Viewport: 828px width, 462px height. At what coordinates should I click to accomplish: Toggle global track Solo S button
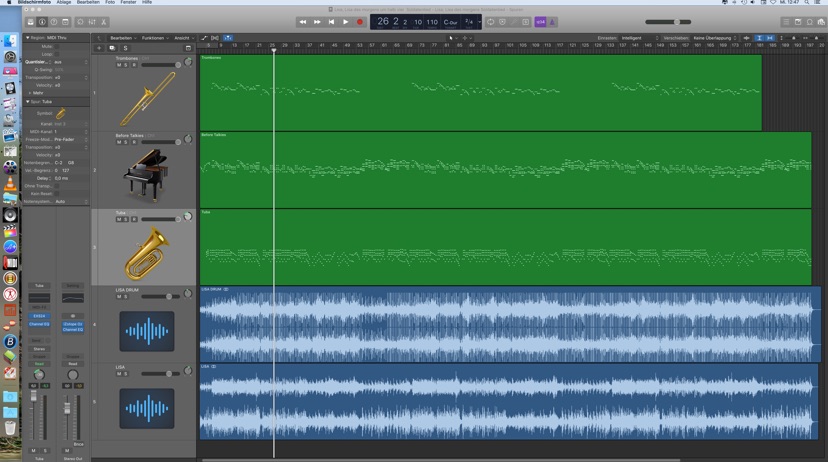click(x=125, y=48)
